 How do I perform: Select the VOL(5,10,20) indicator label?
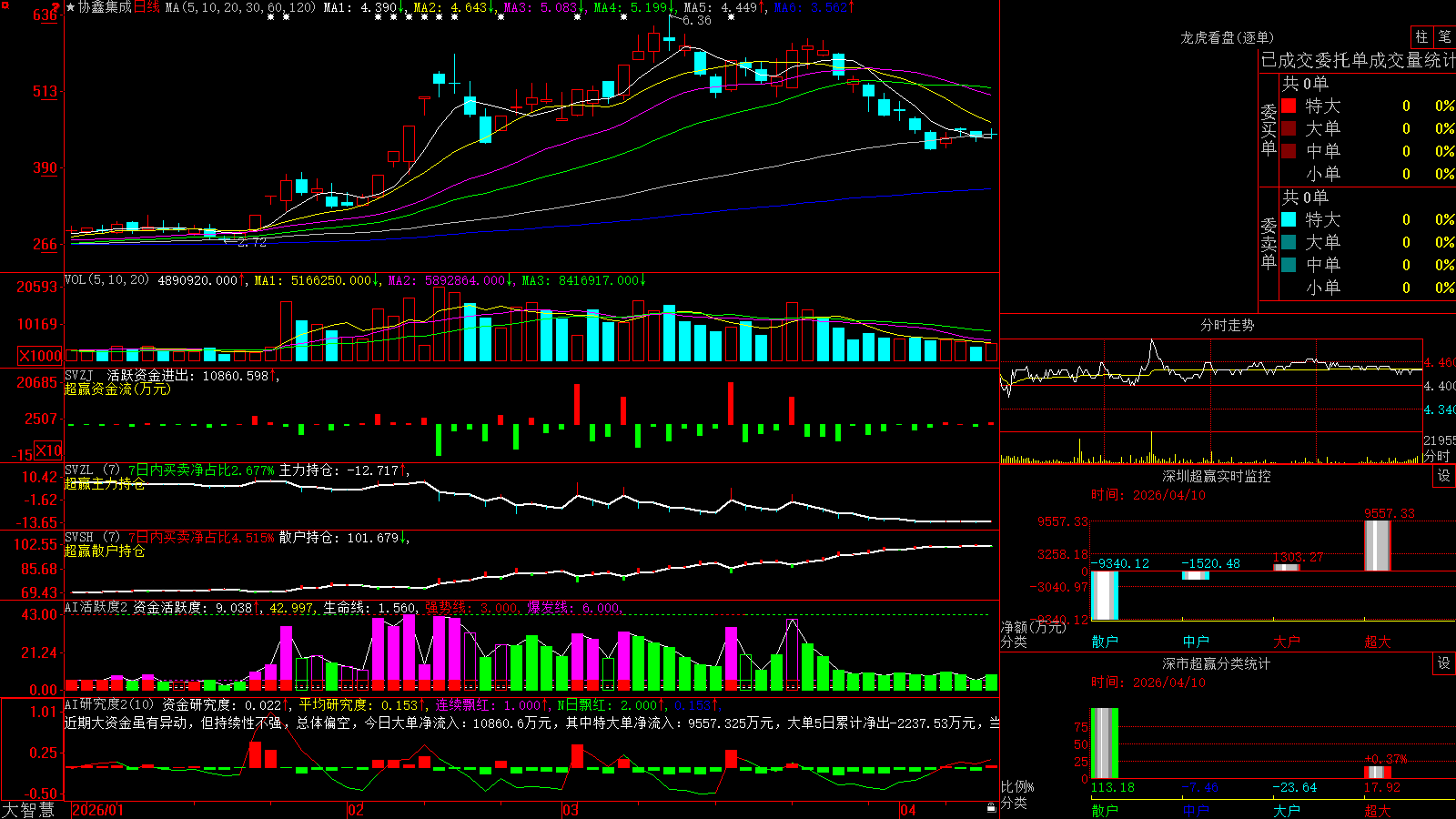point(106,280)
